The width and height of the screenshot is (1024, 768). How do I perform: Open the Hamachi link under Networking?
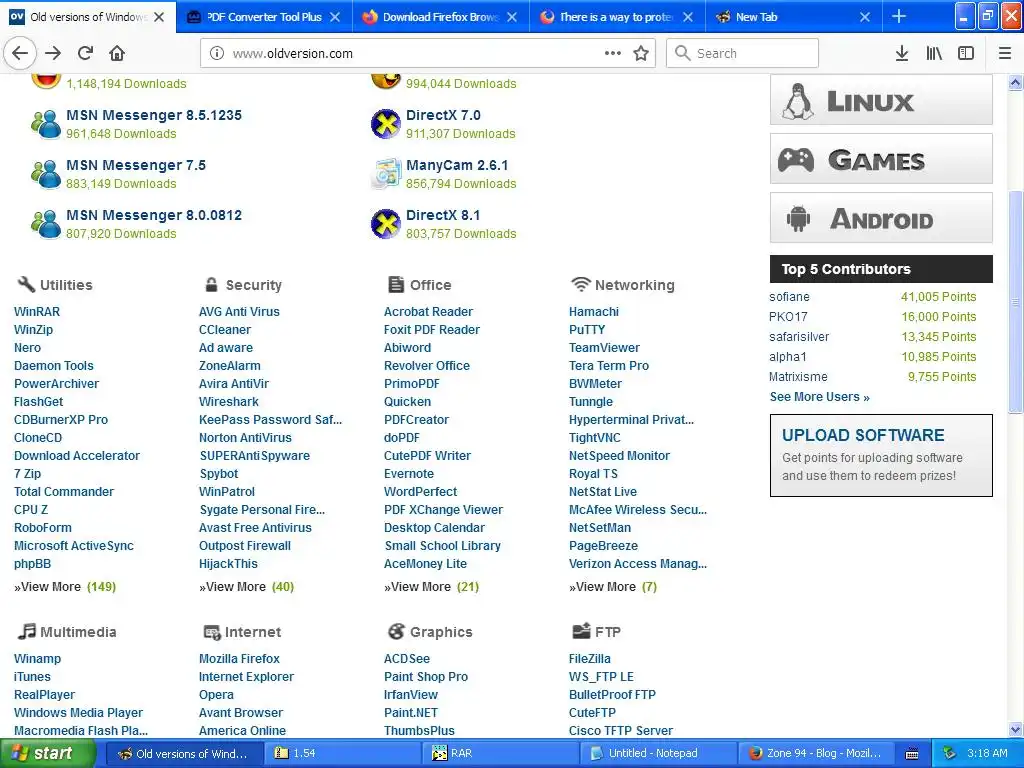coord(594,312)
